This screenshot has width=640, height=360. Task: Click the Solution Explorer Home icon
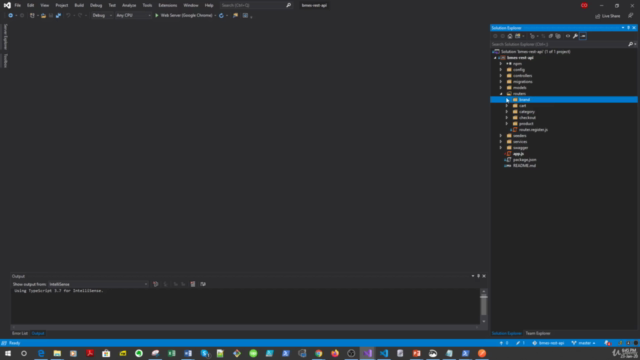(x=510, y=36)
